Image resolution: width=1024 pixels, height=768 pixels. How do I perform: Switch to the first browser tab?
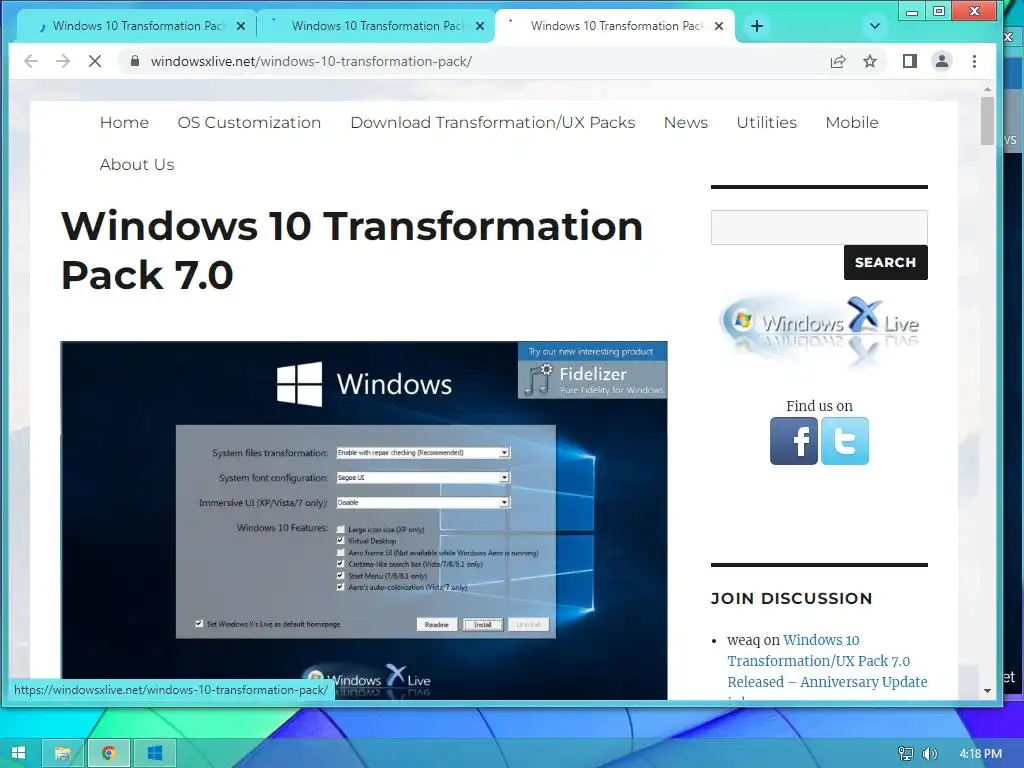[138, 26]
